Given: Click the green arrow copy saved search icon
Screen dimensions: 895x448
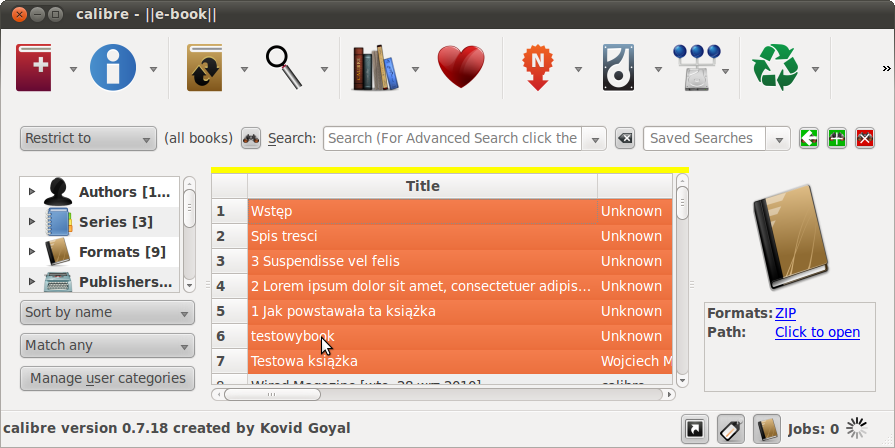Looking at the screenshot, I should (x=809, y=138).
